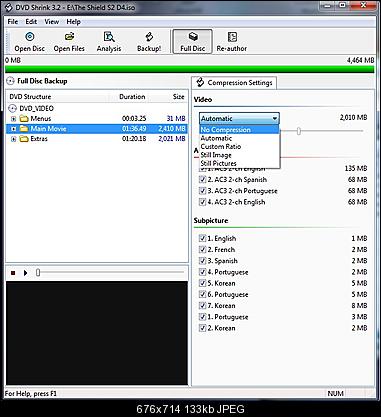Screen dimensions: 381x417
Task: Click the preview seek slider handle
Action: 38,273
